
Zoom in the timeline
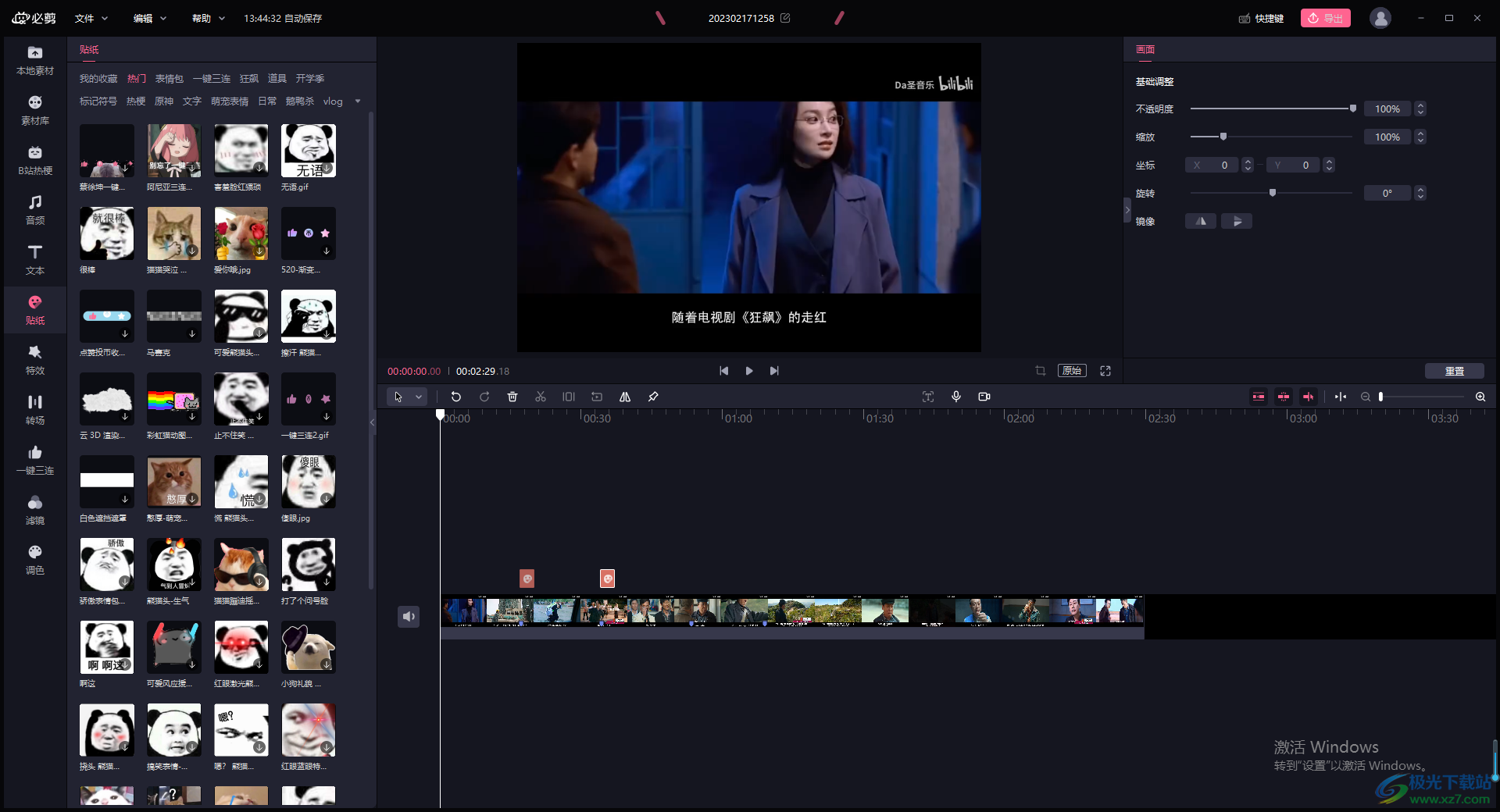(x=1480, y=397)
